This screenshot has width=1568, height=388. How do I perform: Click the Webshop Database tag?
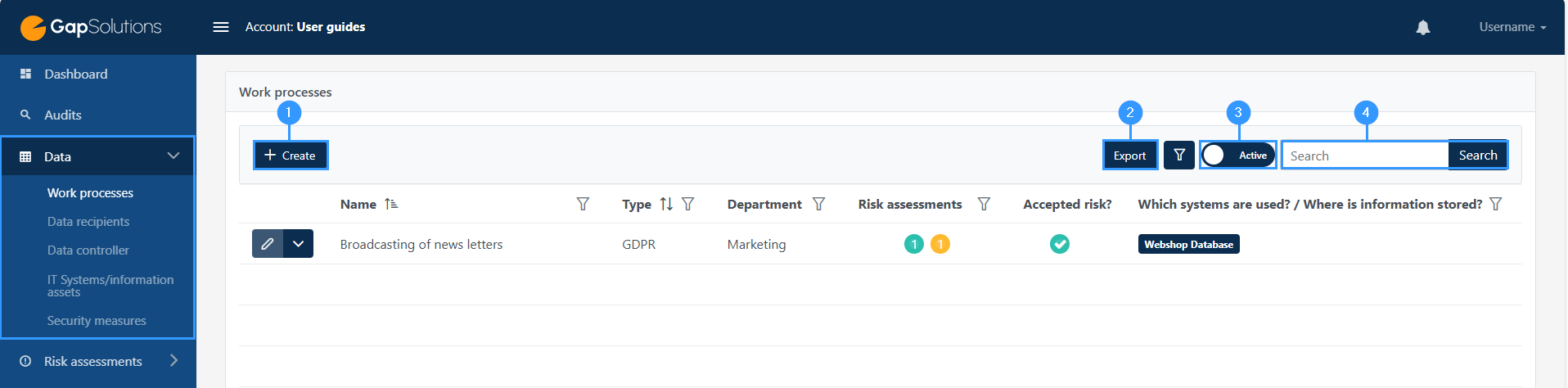tap(1188, 244)
